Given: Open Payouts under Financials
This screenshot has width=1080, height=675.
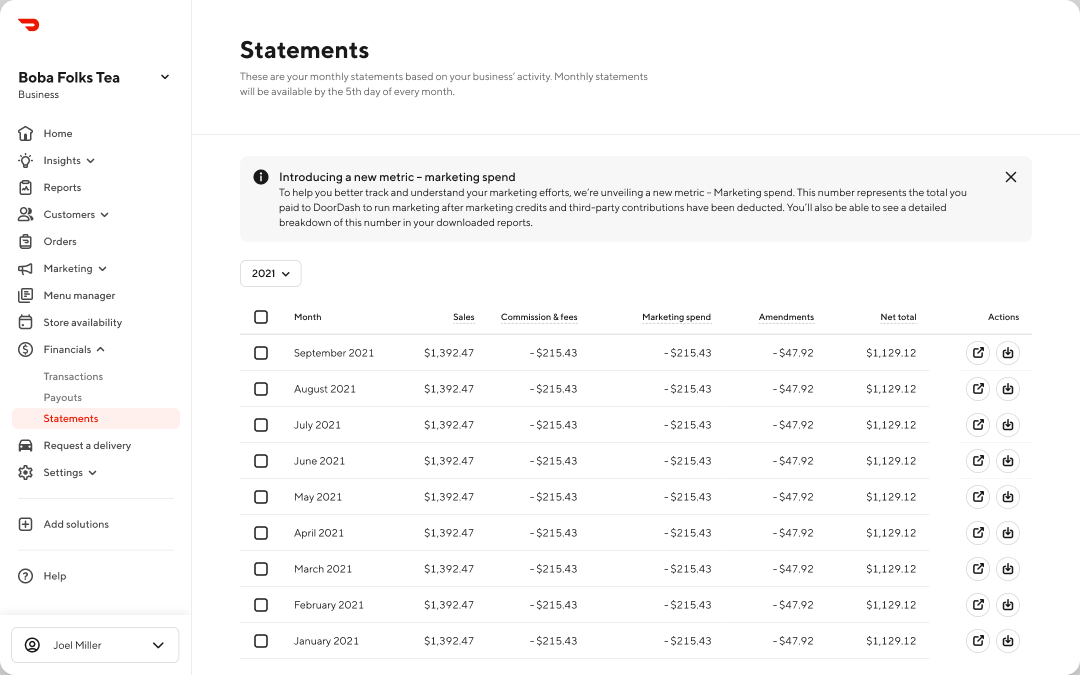Looking at the screenshot, I should (63, 397).
